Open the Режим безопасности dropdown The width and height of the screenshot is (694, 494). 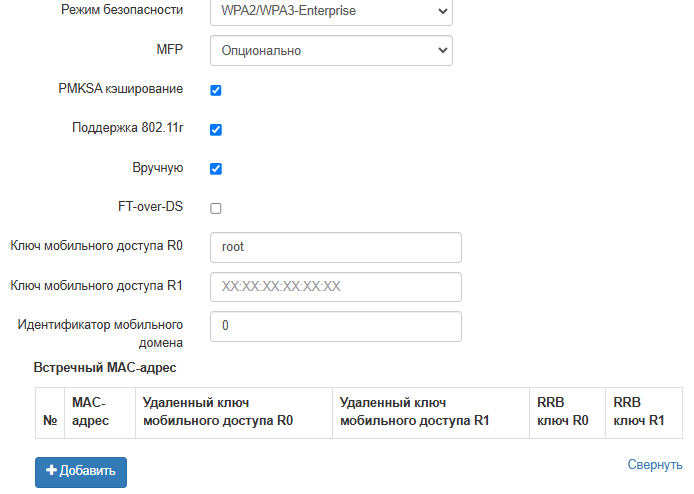331,11
